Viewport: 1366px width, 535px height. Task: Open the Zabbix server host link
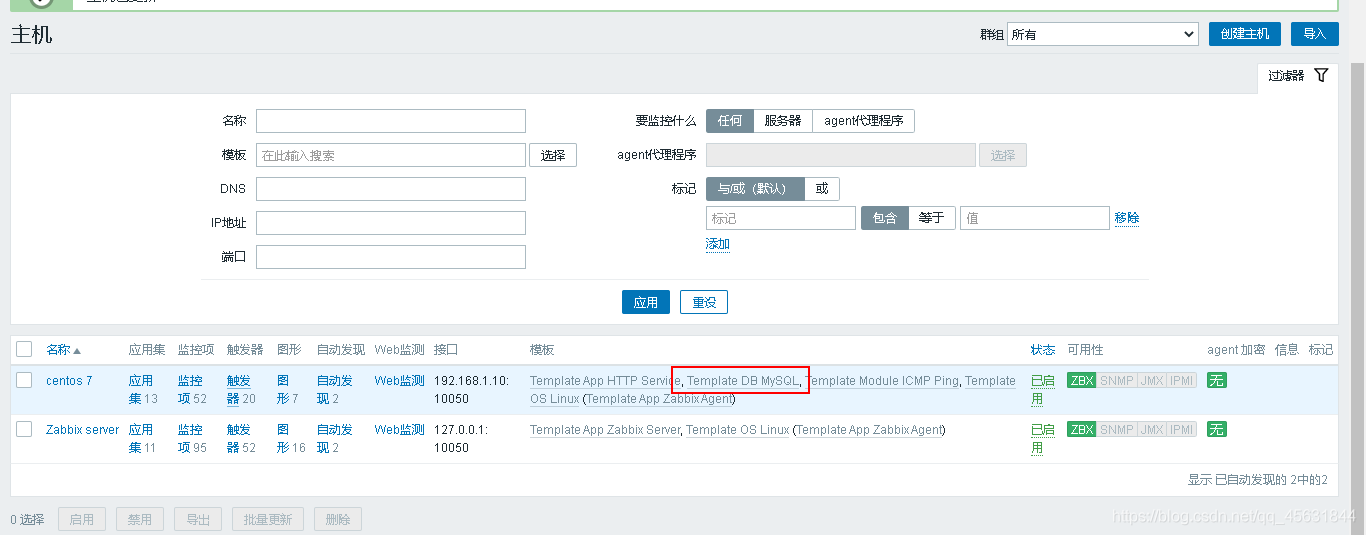(x=82, y=429)
